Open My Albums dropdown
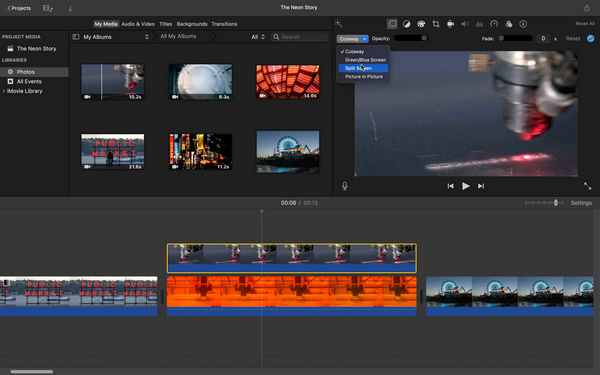Image resolution: width=600 pixels, height=375 pixels. 116,37
